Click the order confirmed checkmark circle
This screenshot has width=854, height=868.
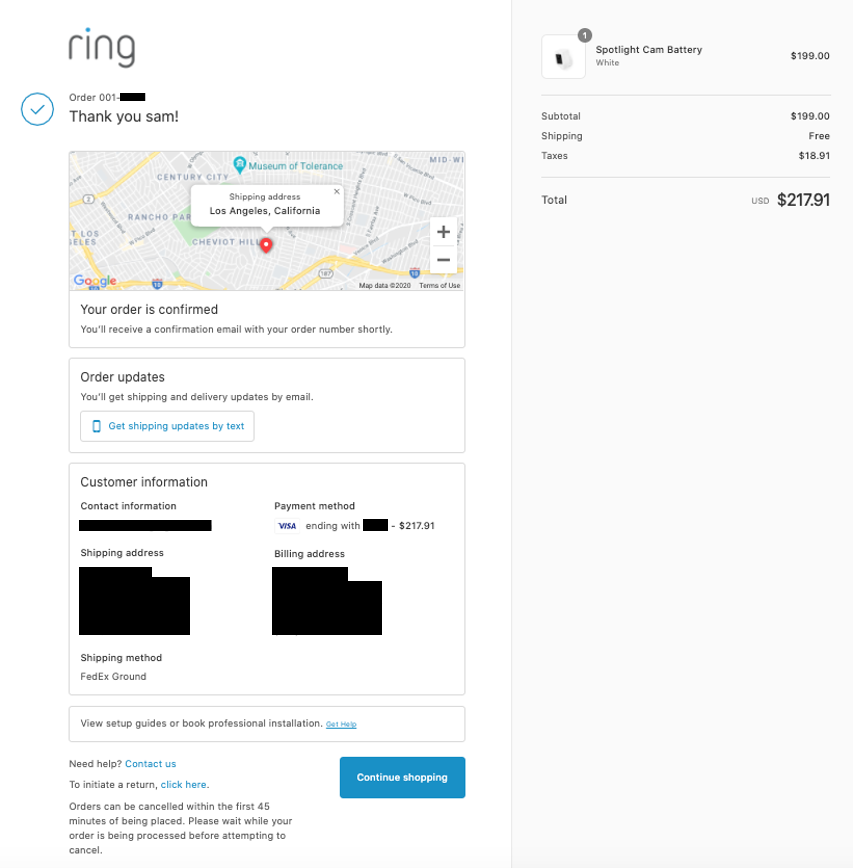point(37,109)
